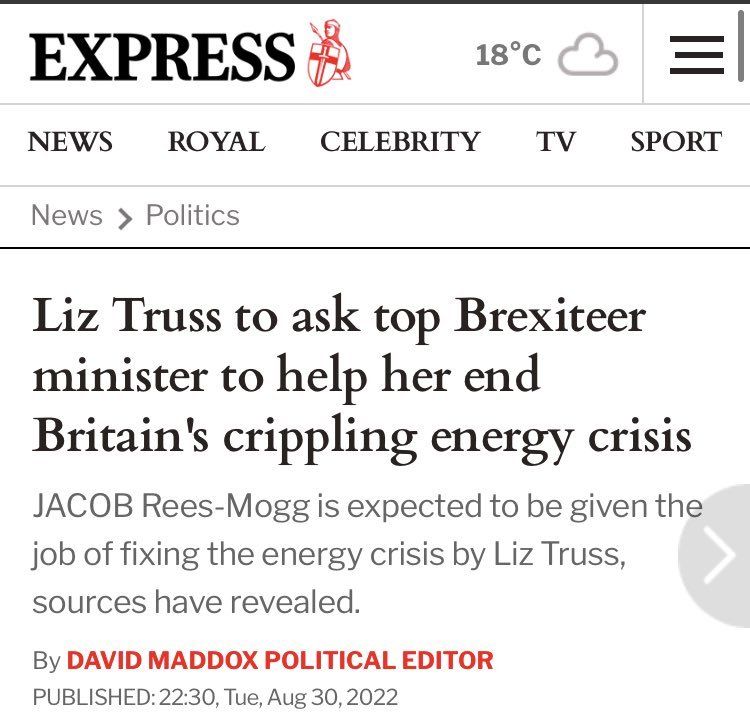Tap the 18°C temperature reading
The width and height of the screenshot is (750, 717).
(x=508, y=55)
